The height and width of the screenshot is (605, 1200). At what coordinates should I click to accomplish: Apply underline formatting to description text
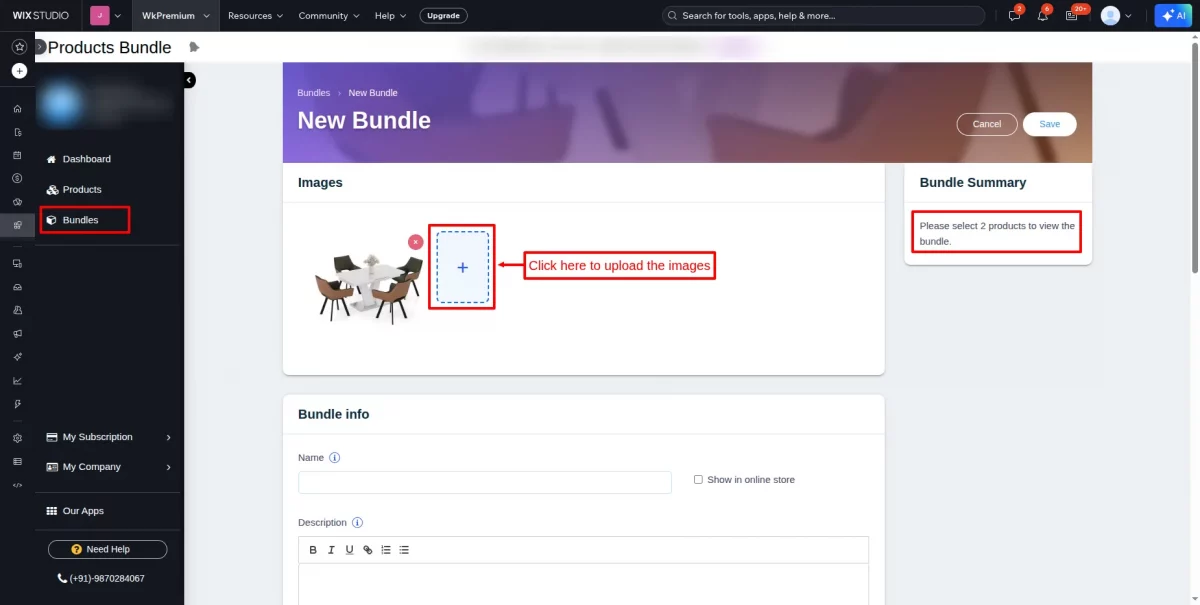[349, 549]
